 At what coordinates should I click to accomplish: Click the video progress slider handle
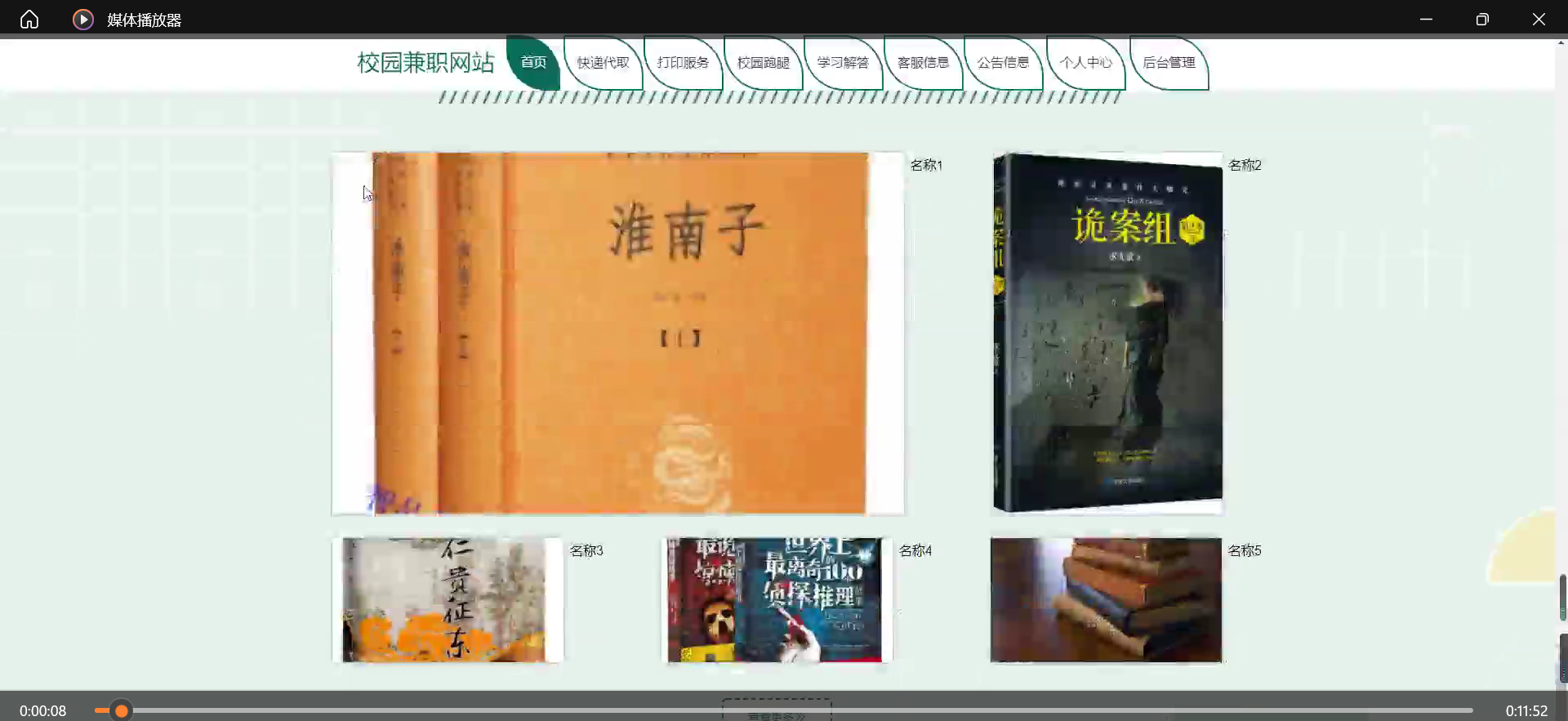121,711
